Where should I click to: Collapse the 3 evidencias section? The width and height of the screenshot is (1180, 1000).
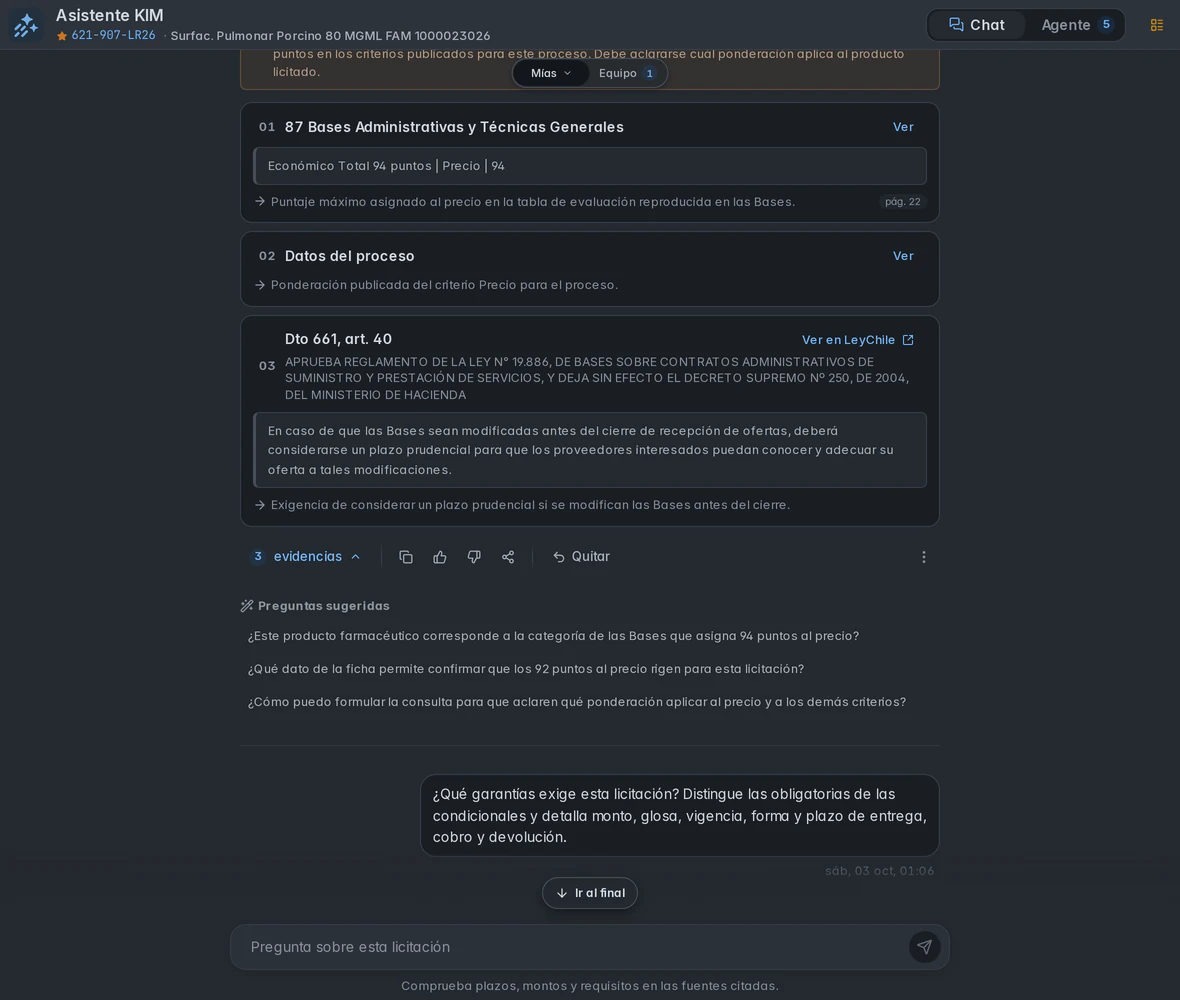coord(306,557)
